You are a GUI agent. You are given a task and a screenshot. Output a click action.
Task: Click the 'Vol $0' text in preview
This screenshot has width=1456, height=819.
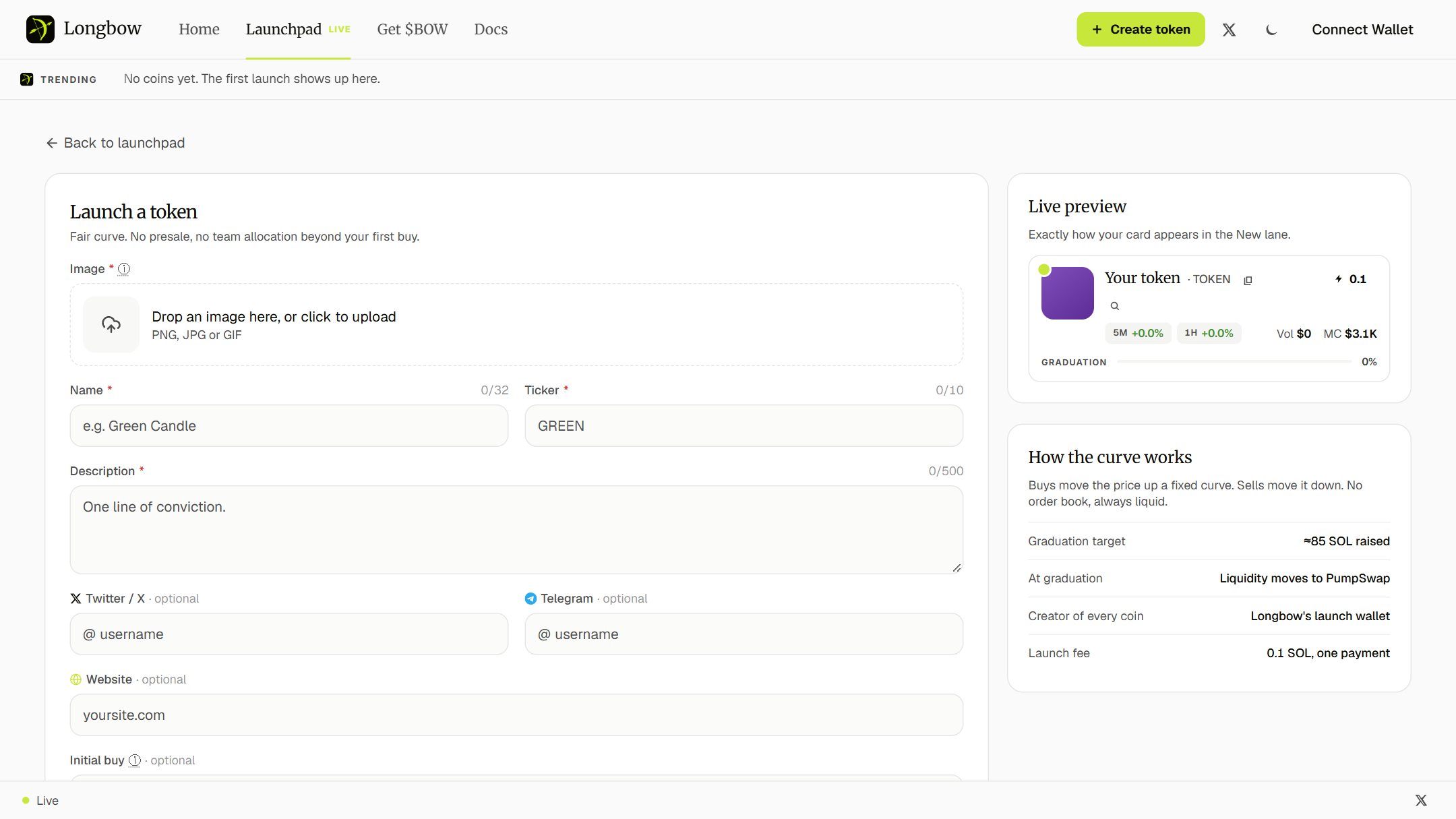[x=1294, y=334]
